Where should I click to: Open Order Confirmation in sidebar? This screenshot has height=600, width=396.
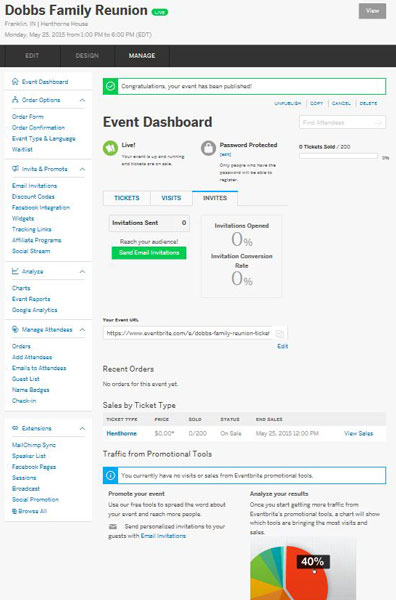point(38,128)
